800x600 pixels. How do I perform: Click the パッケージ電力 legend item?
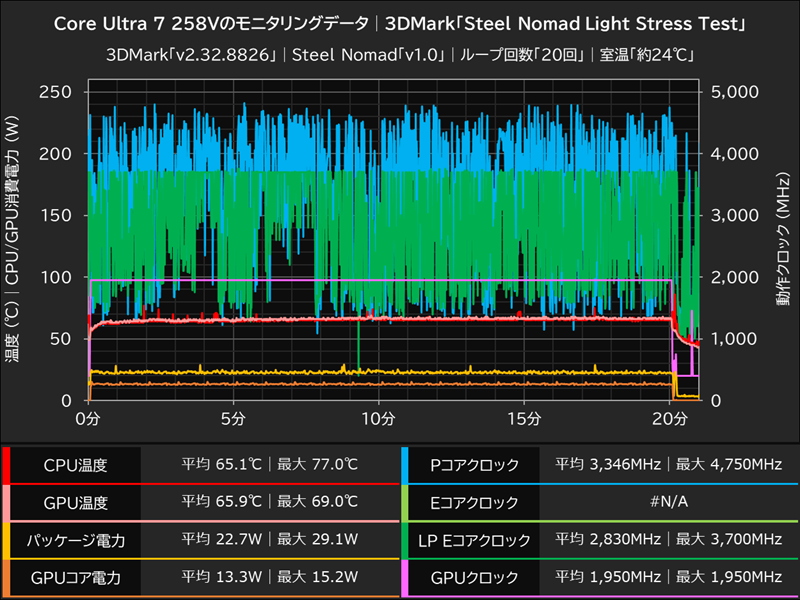[76, 540]
